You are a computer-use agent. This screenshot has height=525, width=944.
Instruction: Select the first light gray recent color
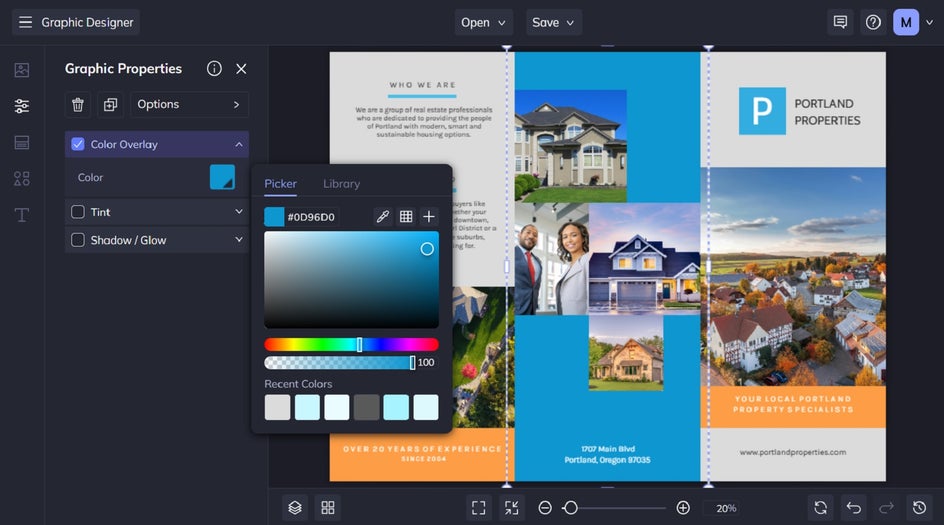pos(277,408)
